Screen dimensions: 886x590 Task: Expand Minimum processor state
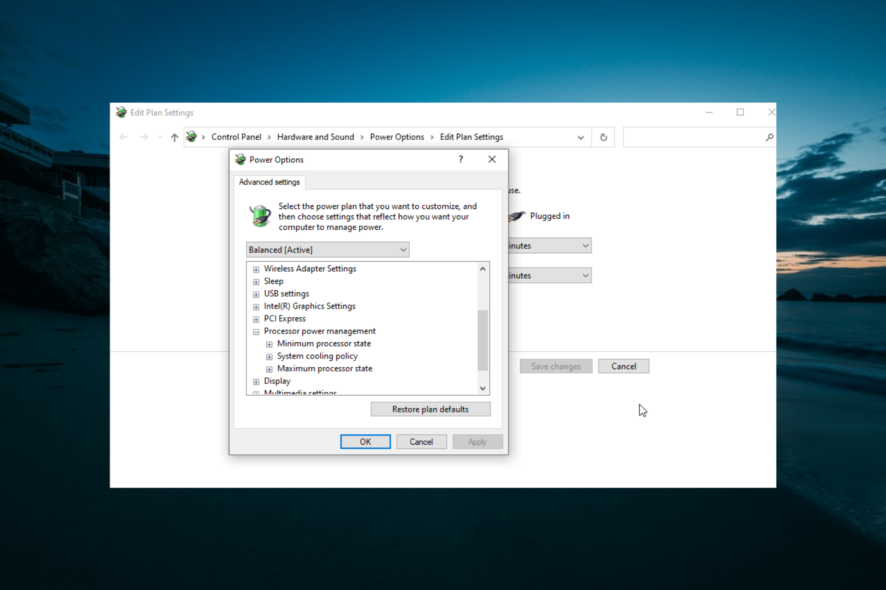click(269, 344)
